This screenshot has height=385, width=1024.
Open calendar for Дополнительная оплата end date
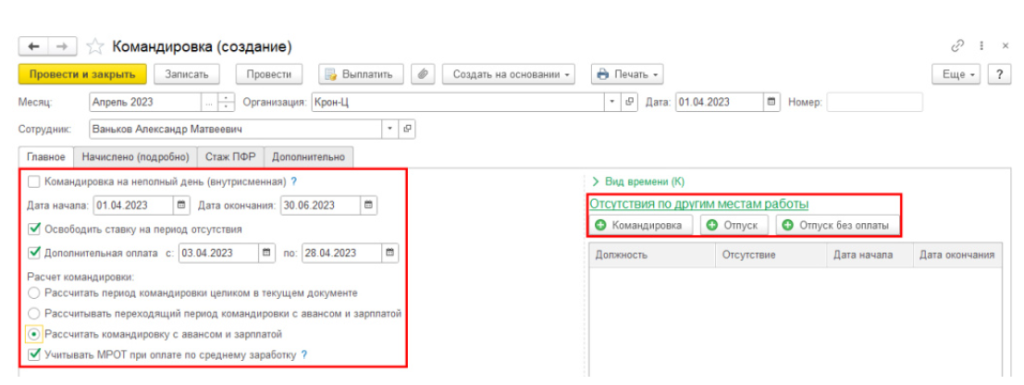390,252
